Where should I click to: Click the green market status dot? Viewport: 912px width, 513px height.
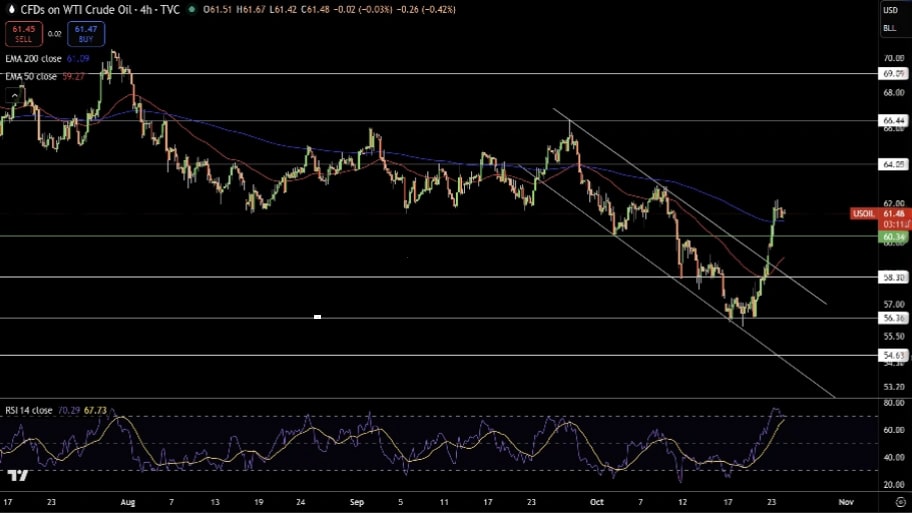point(192,10)
